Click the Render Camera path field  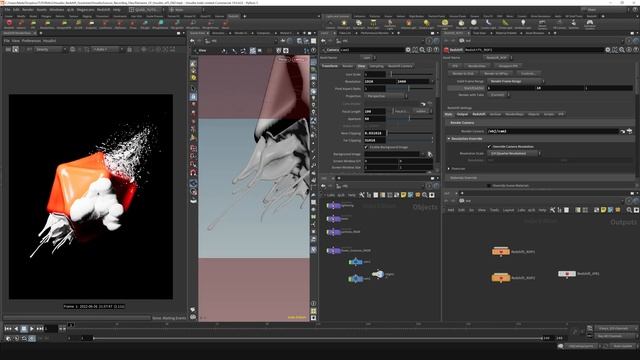click(552, 131)
